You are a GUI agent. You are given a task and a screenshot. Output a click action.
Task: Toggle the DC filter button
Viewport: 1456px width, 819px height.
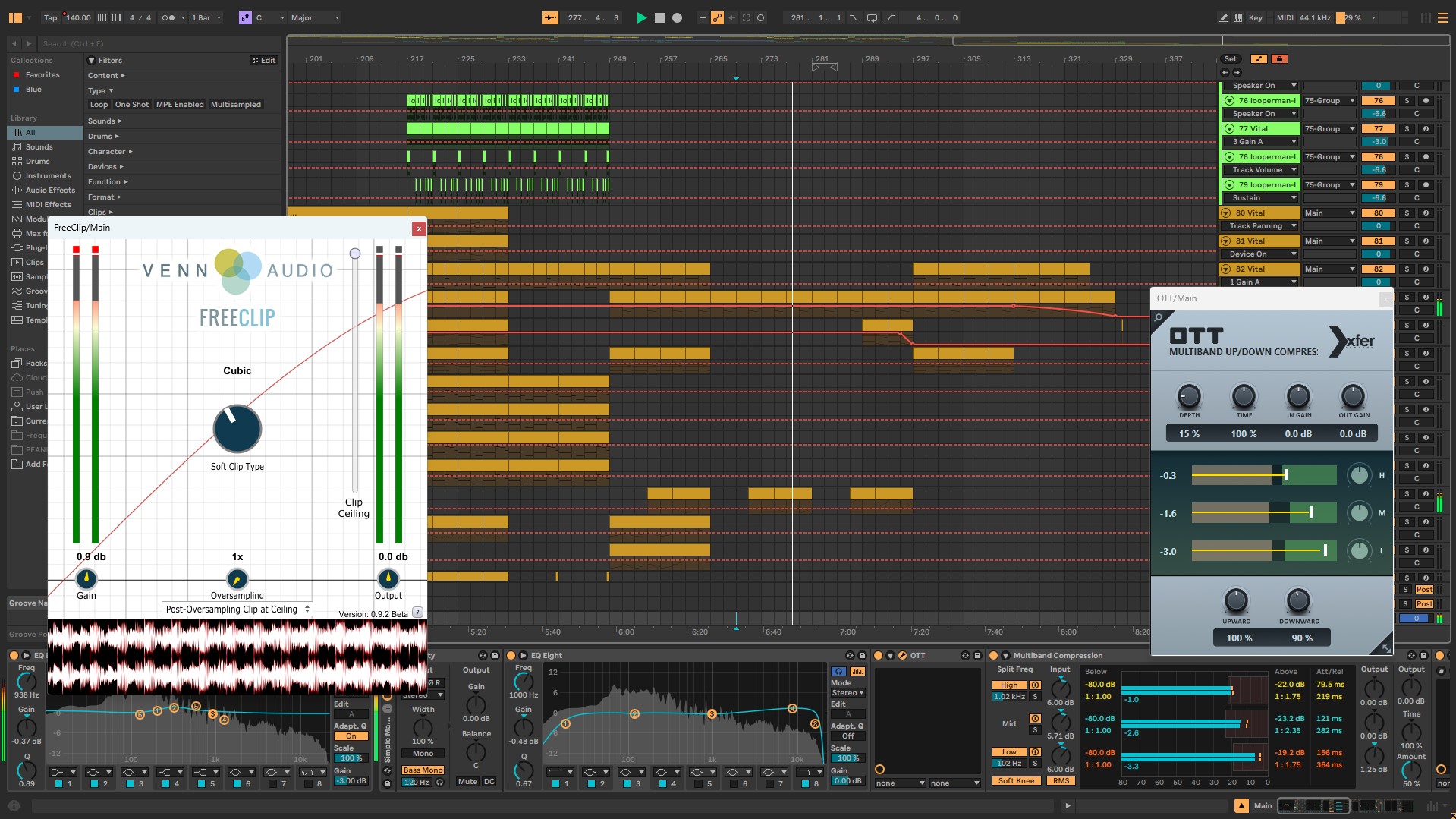(489, 781)
